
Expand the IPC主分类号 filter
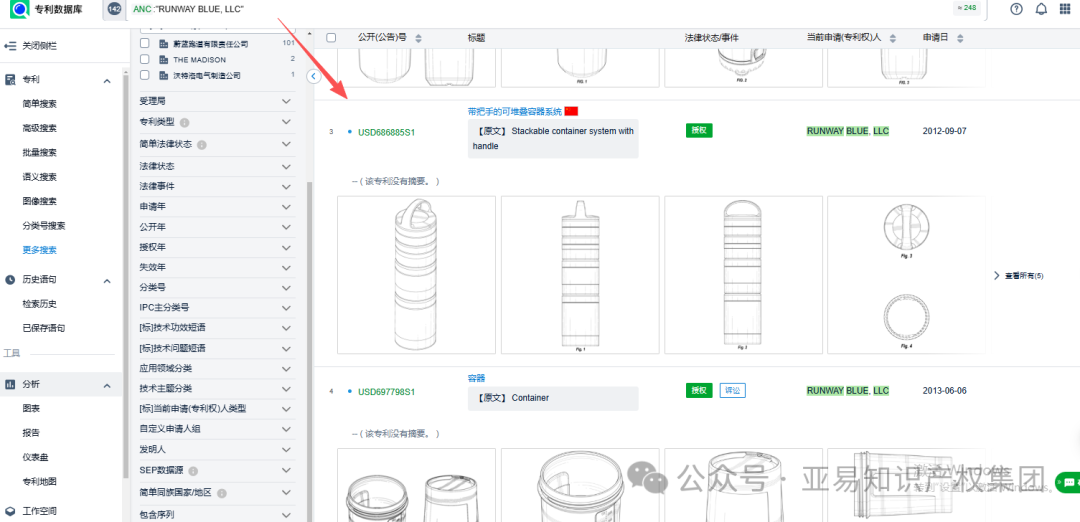pos(287,307)
